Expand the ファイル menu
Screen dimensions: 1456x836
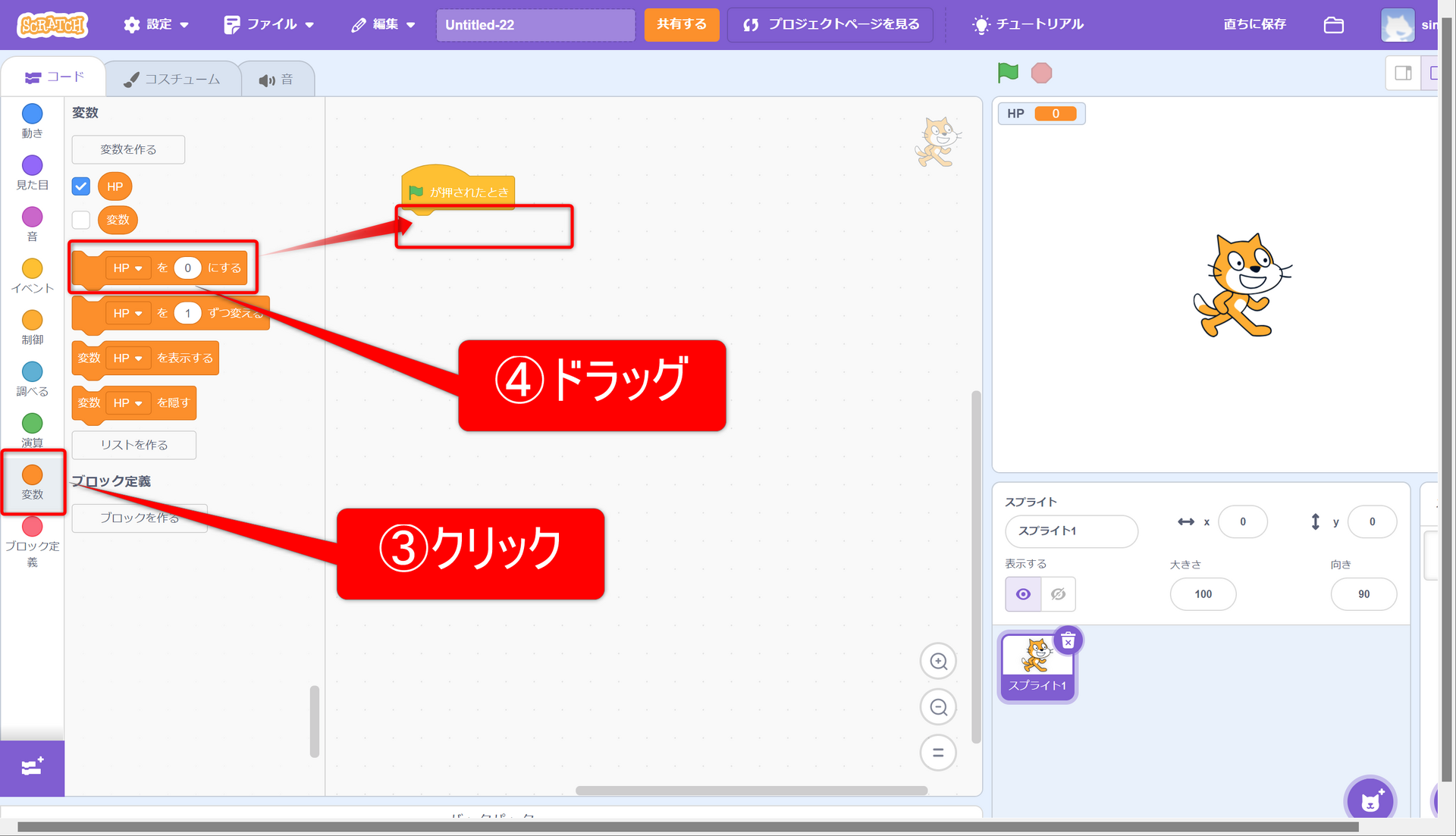[x=269, y=24]
